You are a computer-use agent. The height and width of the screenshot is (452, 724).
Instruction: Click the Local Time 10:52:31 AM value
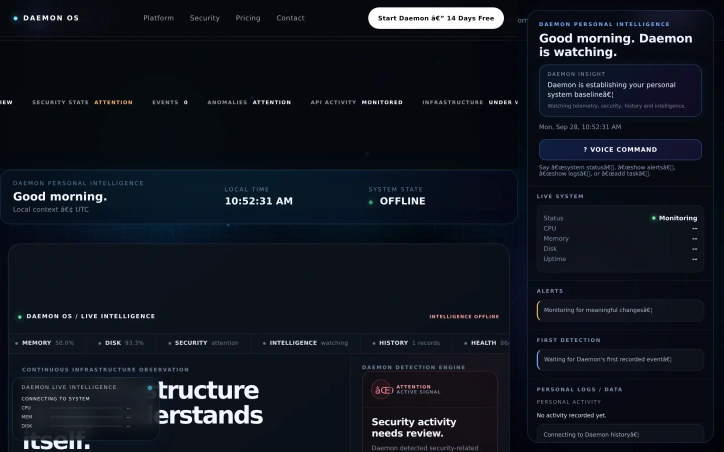pos(259,201)
